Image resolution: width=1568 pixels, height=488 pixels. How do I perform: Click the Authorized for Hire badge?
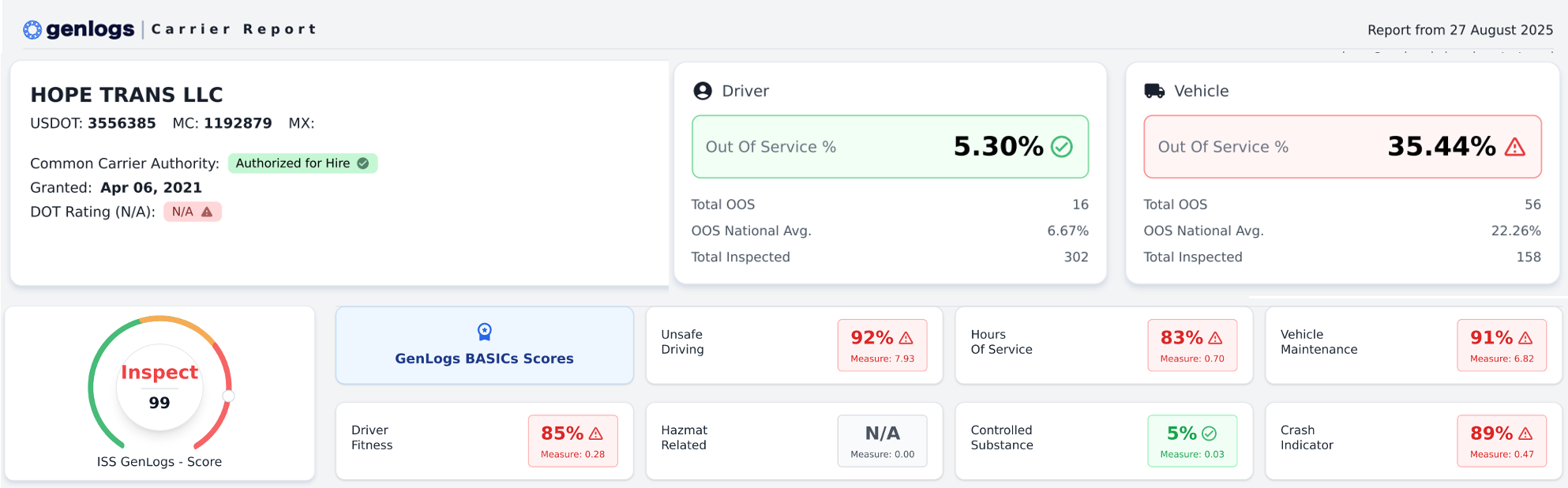302,163
